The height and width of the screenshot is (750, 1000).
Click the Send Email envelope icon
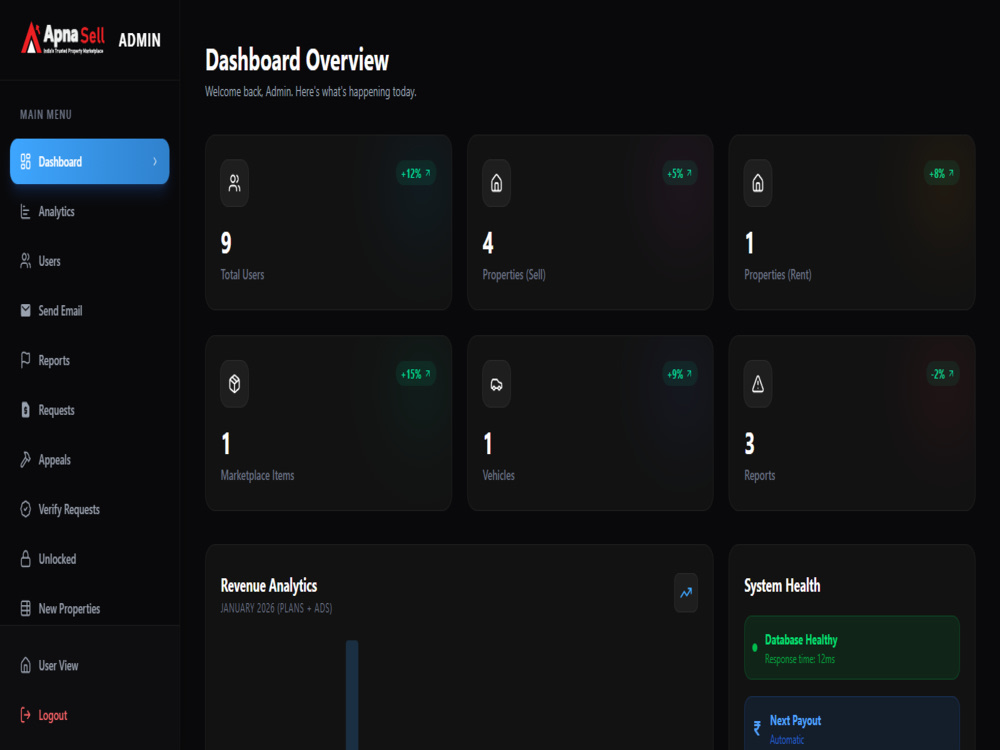click(x=26, y=311)
